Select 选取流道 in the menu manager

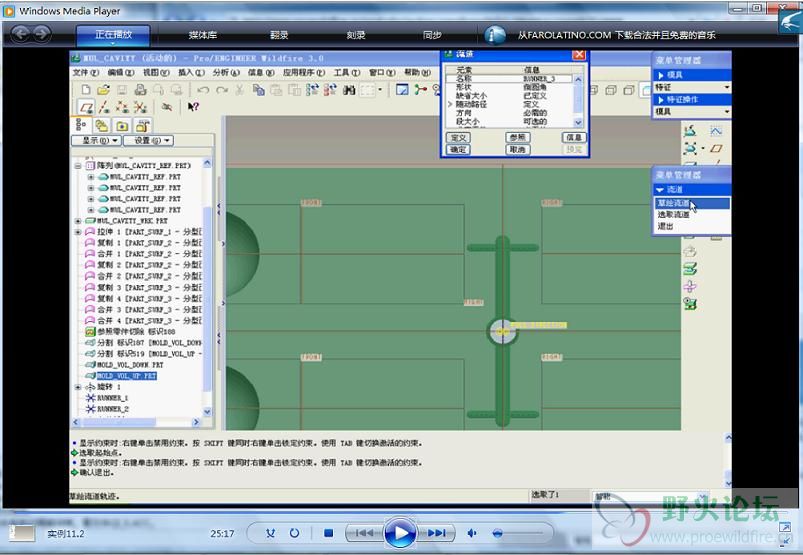[673, 215]
